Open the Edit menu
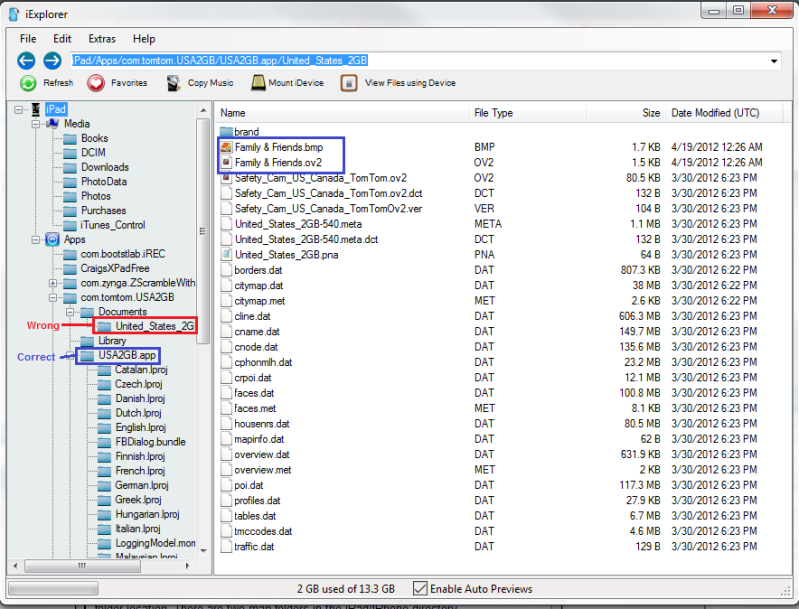Viewport: 799px width, 609px height. click(62, 39)
